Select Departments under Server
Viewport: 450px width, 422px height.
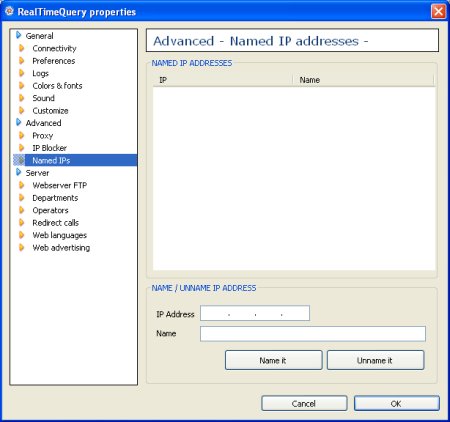pos(55,198)
